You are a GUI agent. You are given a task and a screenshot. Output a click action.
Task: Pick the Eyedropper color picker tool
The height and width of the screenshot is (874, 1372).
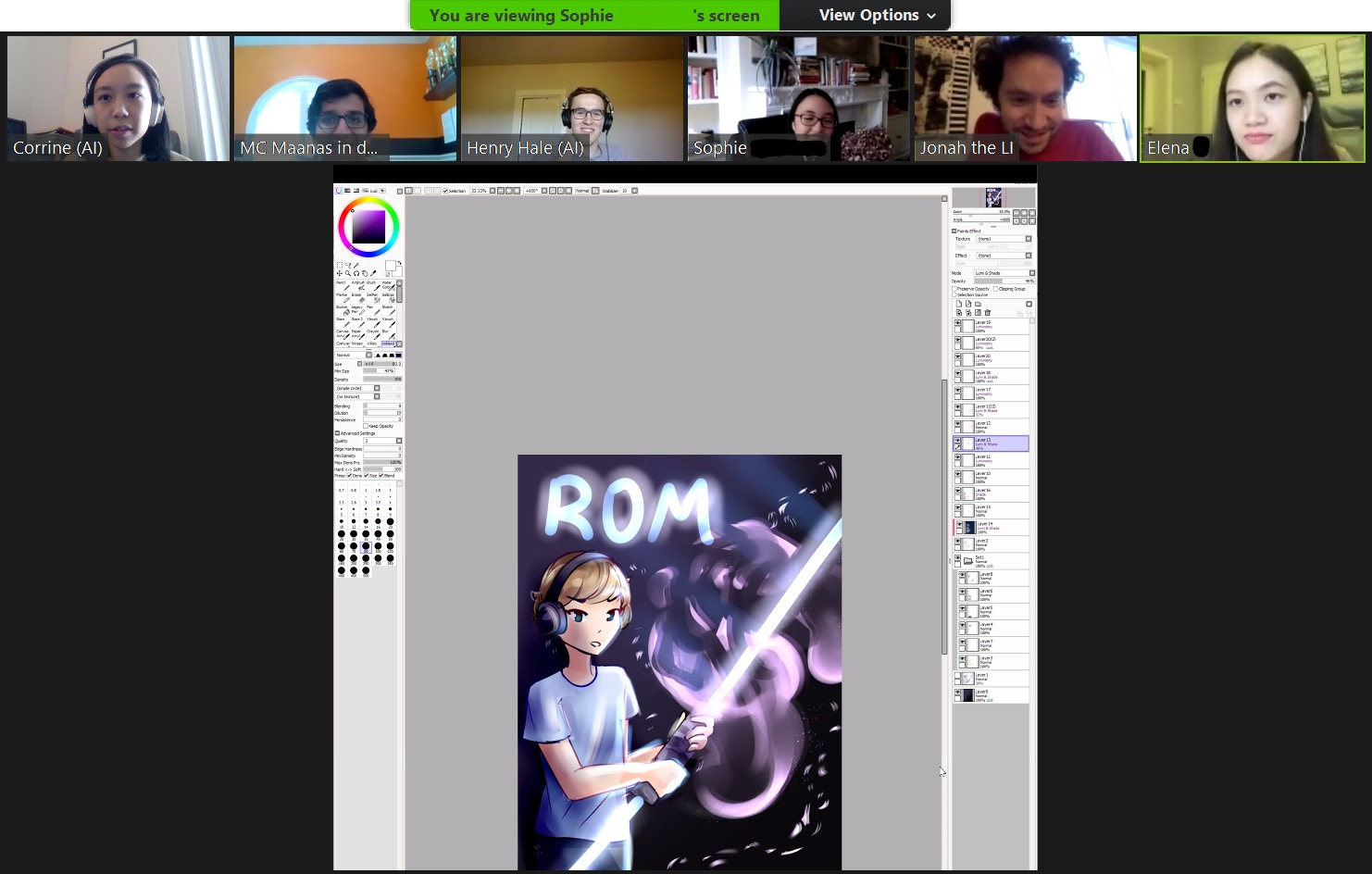(373, 274)
